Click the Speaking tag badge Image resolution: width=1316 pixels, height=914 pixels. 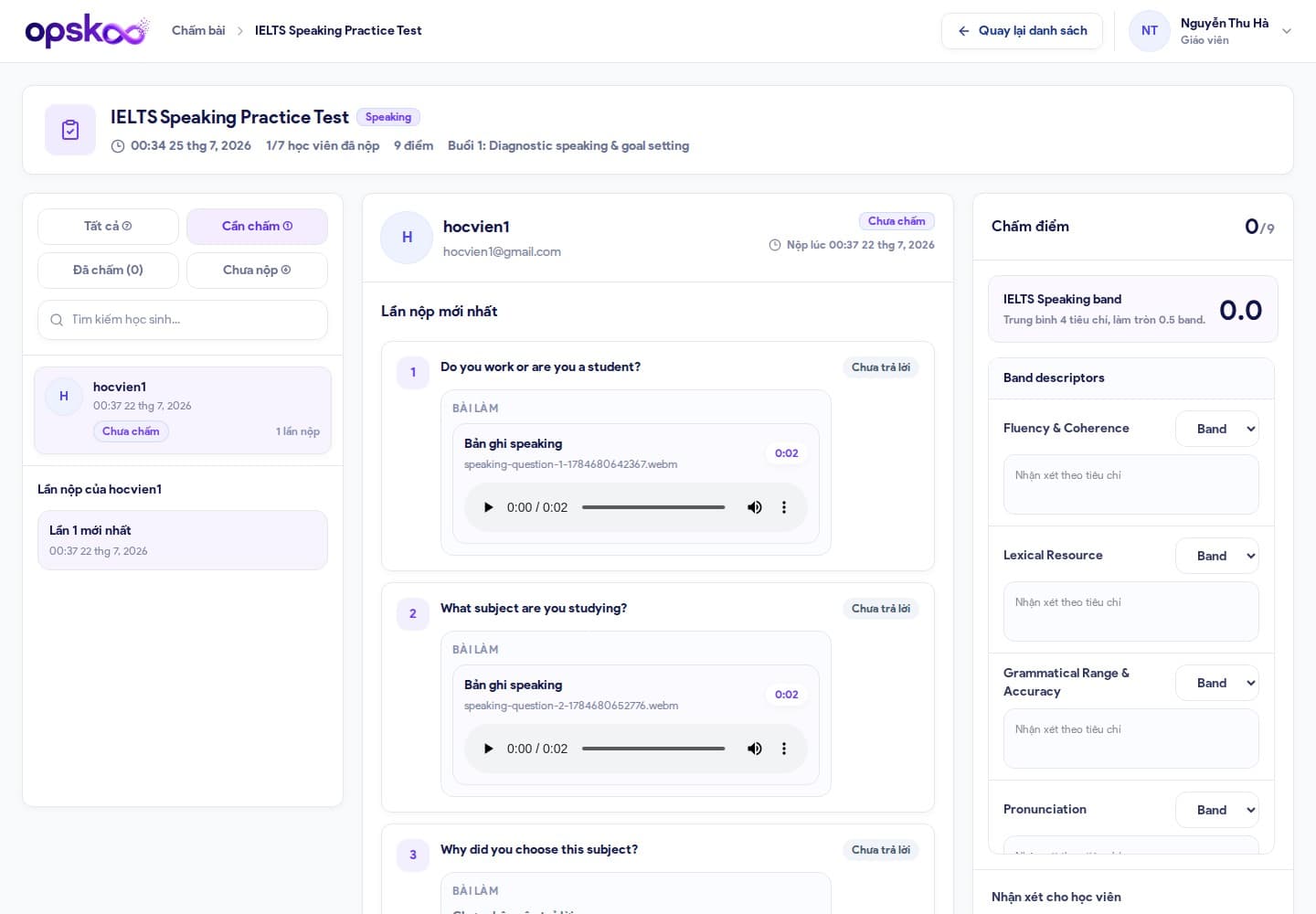click(388, 117)
